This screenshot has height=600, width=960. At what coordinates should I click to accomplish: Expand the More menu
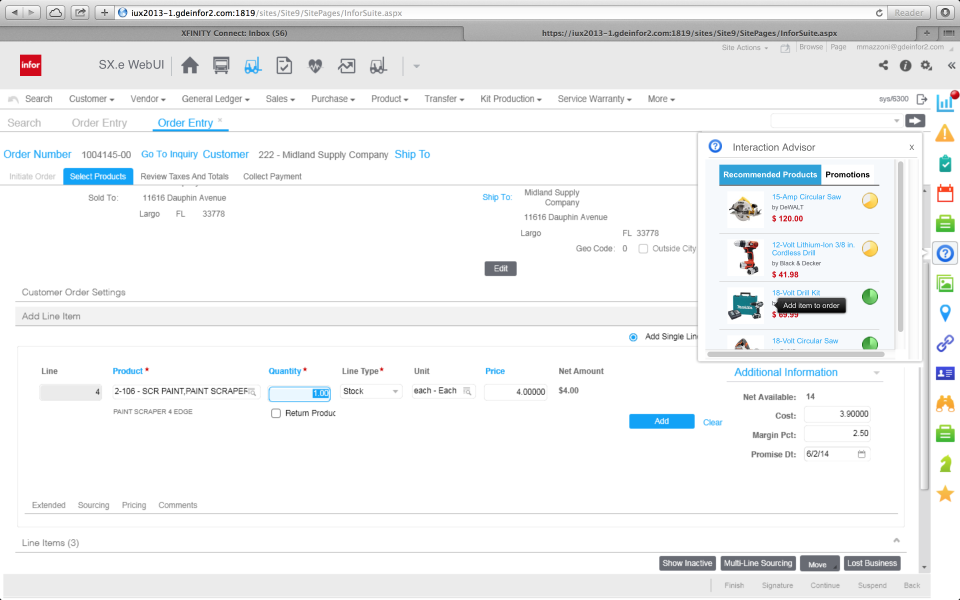661,99
